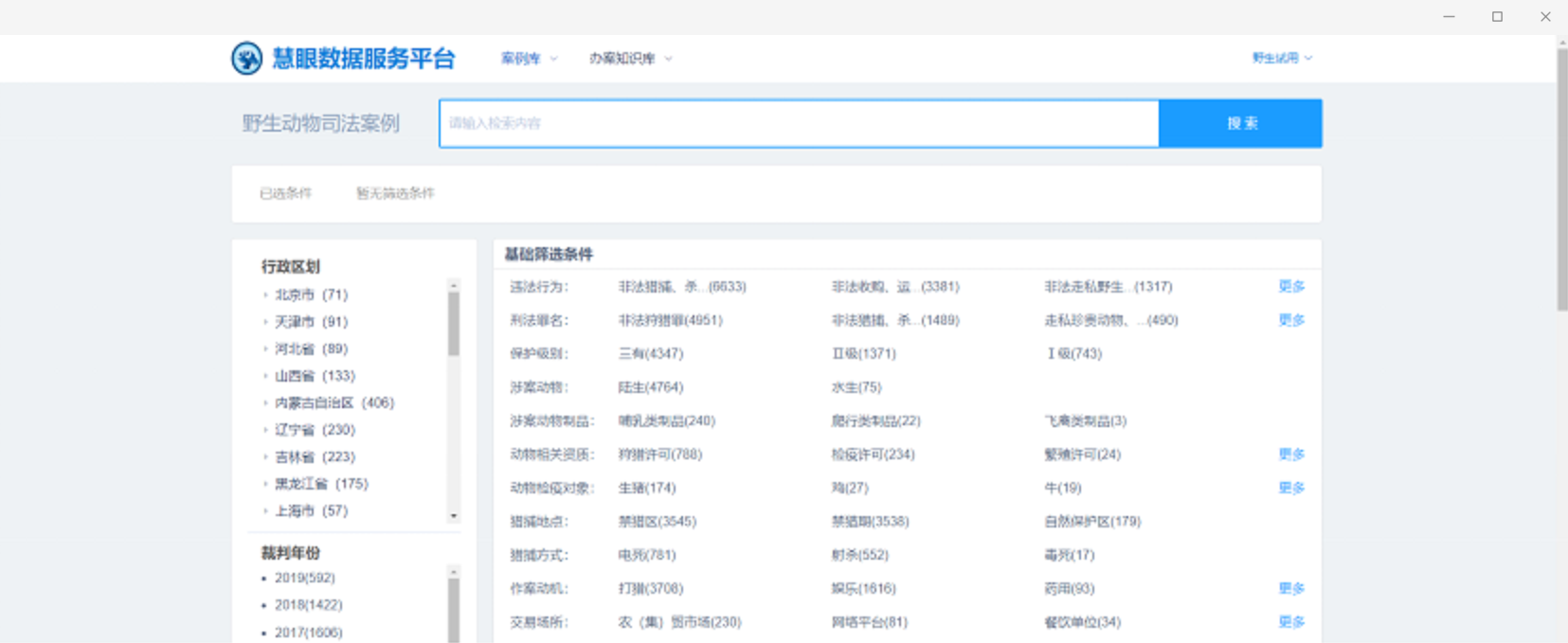This screenshot has width=1568, height=643.
Task: Expand the 内蒙古自治区 tree node arrow
Action: coord(265,403)
